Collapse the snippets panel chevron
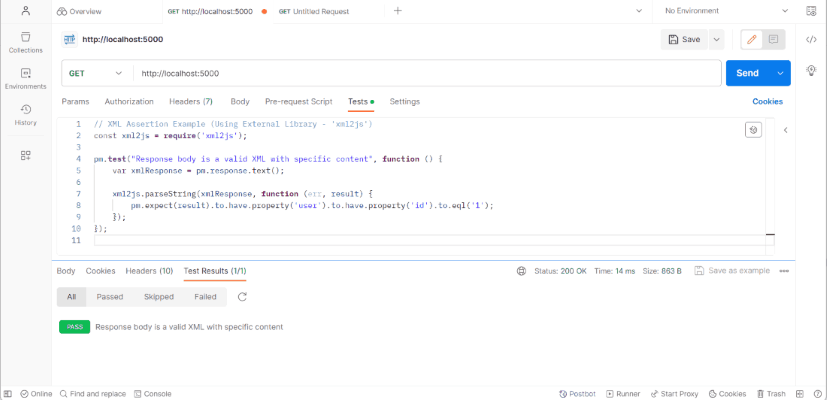Image resolution: width=827 pixels, height=400 pixels. click(785, 130)
